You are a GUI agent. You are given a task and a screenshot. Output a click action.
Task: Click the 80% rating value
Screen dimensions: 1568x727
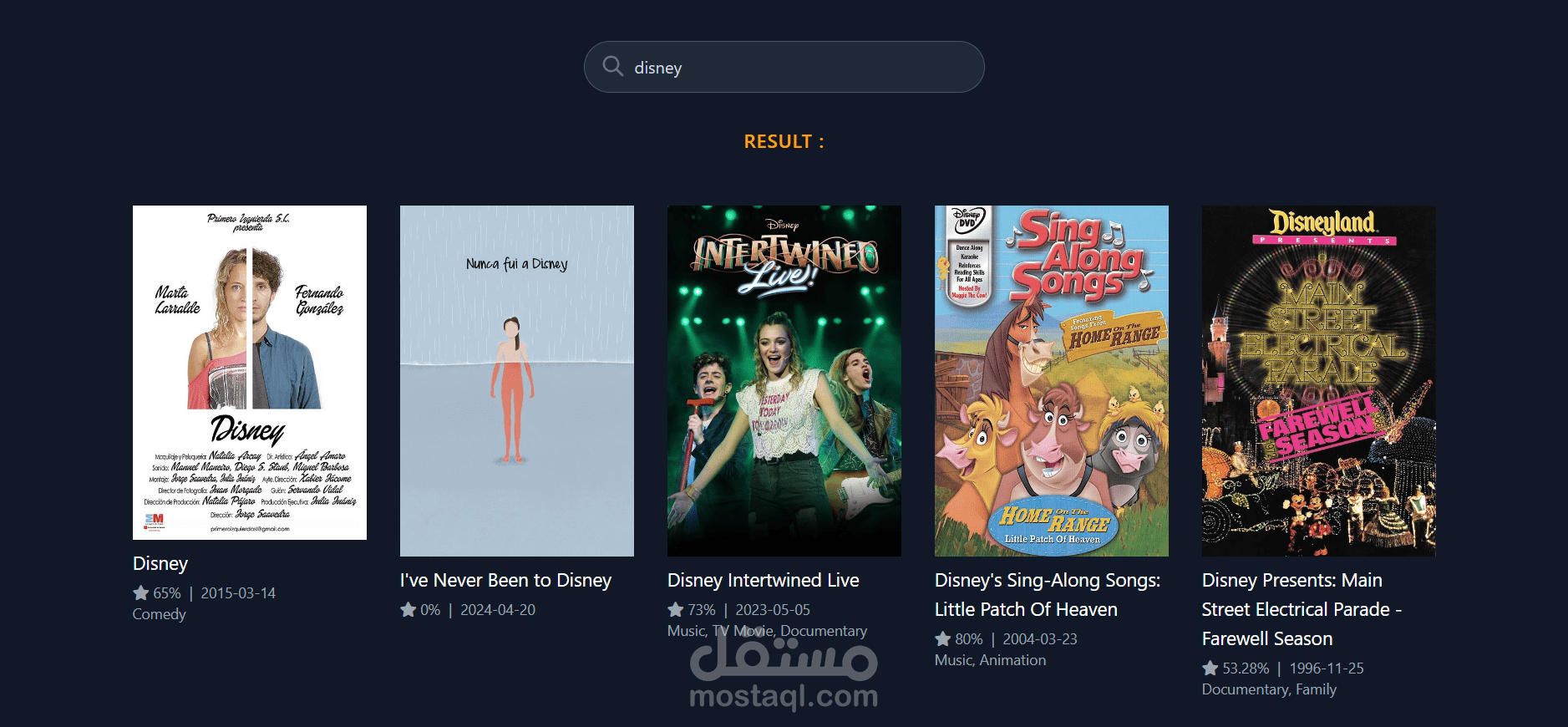pos(969,639)
